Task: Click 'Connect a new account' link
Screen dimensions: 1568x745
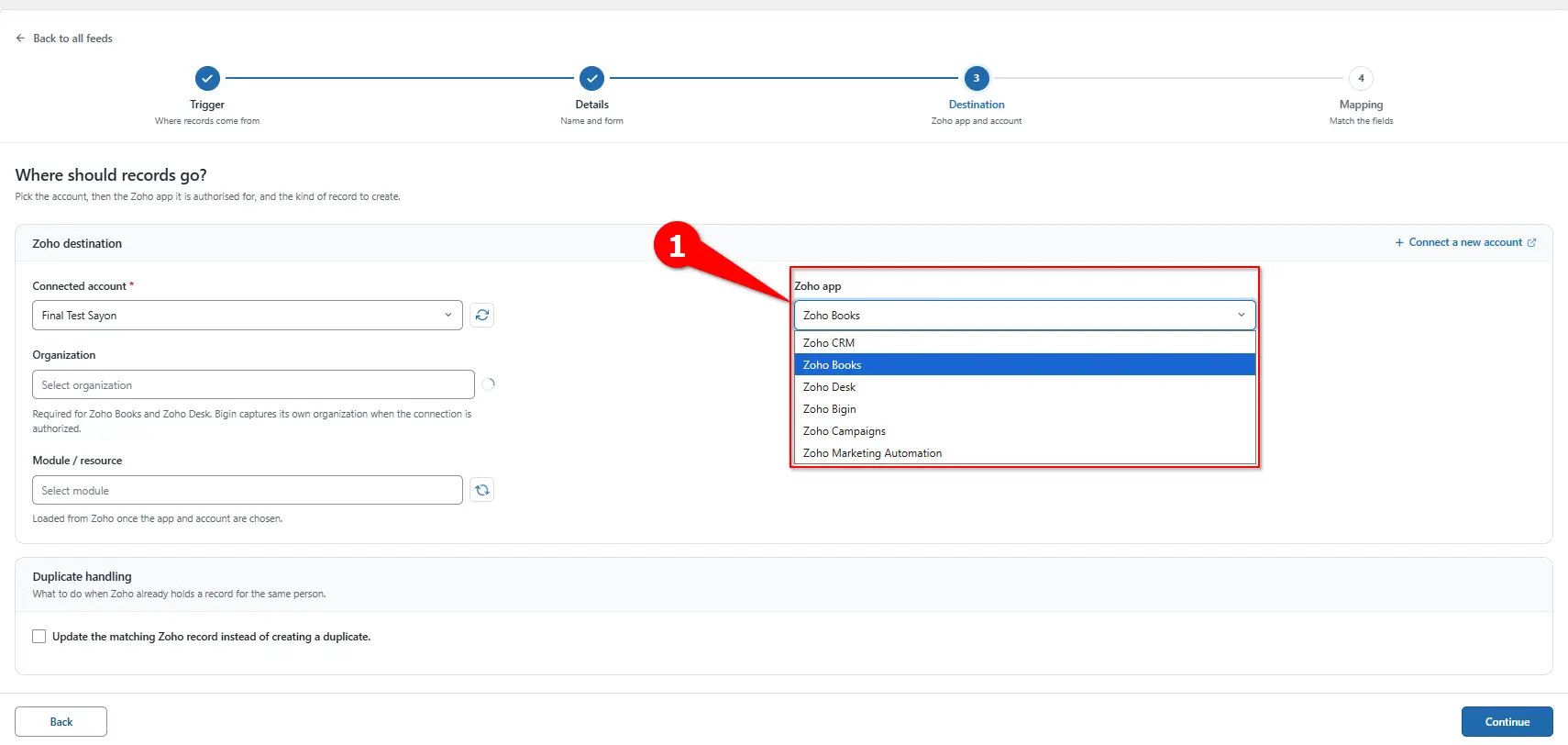Action: click(x=1465, y=242)
